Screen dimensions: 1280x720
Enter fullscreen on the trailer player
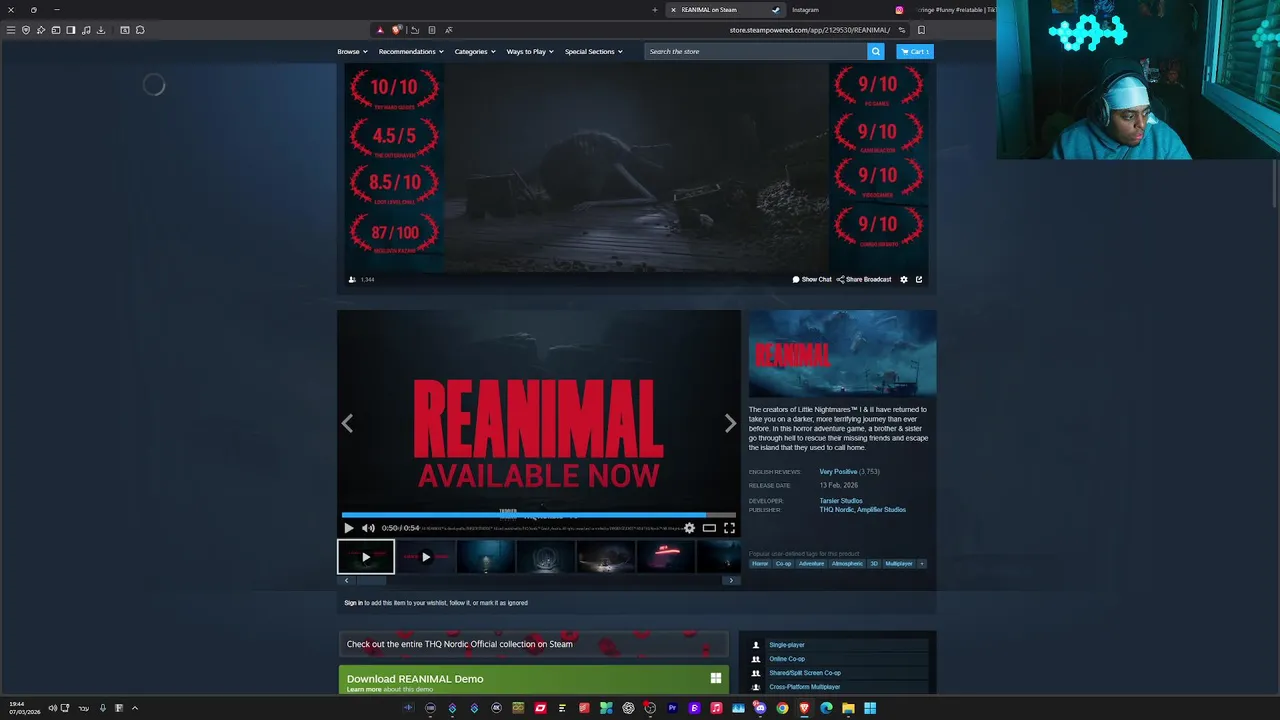point(729,528)
